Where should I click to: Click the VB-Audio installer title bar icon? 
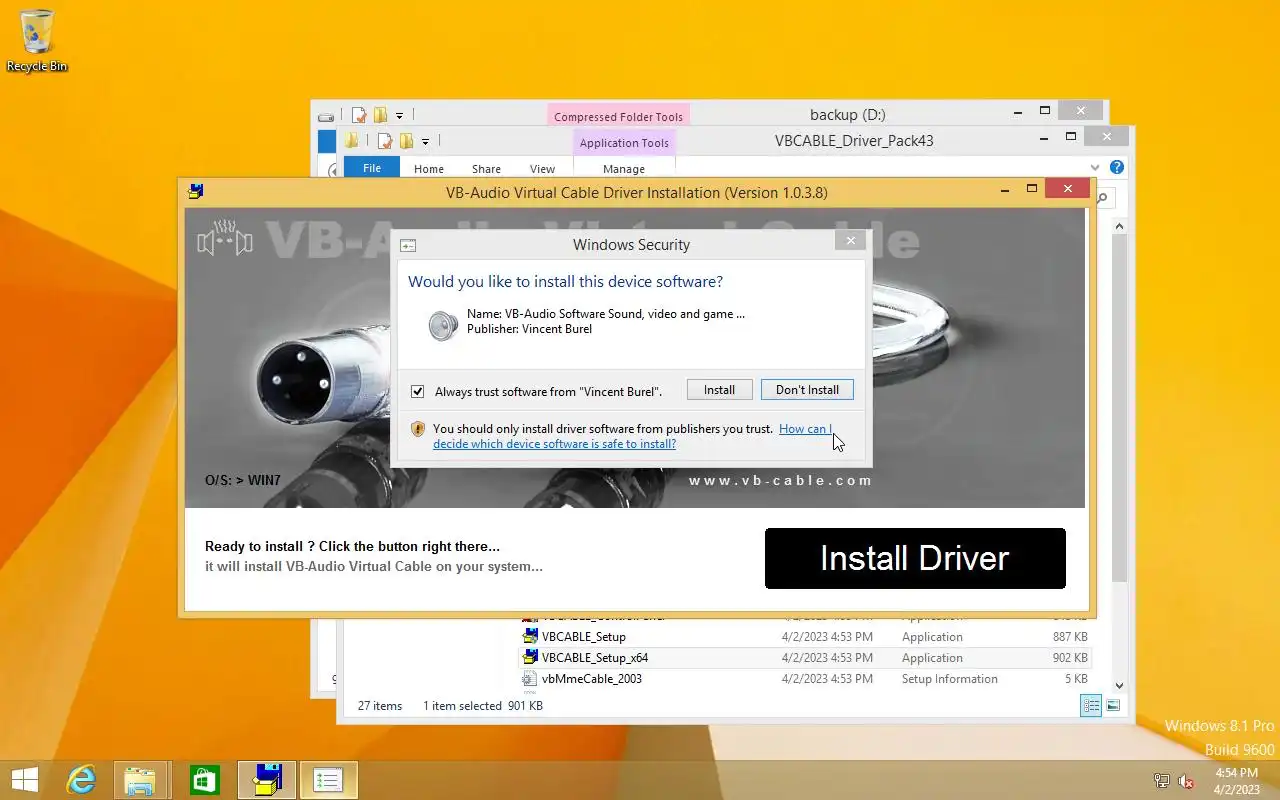click(196, 191)
